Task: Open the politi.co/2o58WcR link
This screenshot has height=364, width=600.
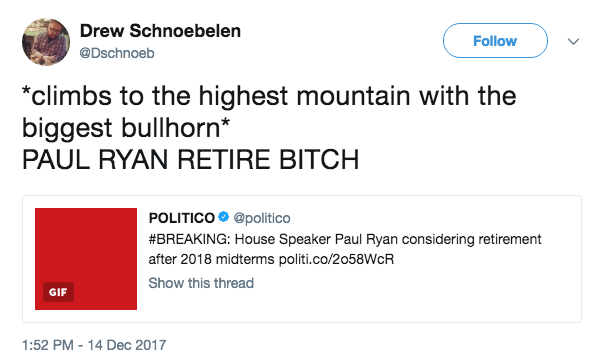Action: [336, 259]
